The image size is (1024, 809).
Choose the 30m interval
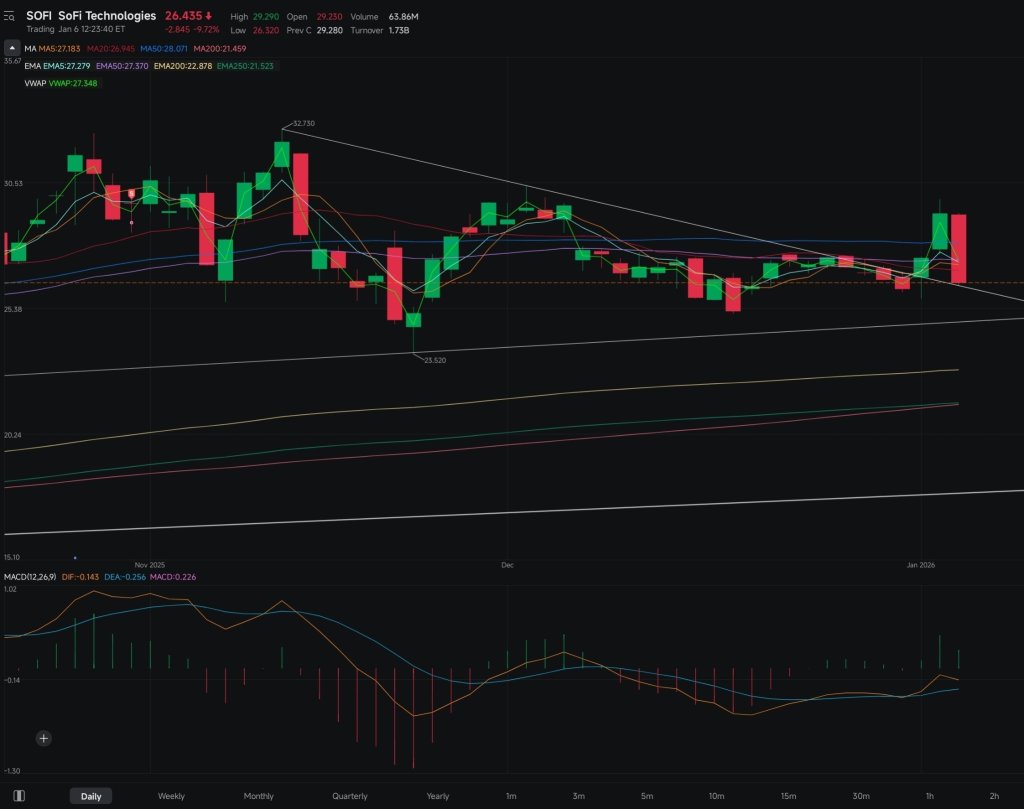coord(861,796)
